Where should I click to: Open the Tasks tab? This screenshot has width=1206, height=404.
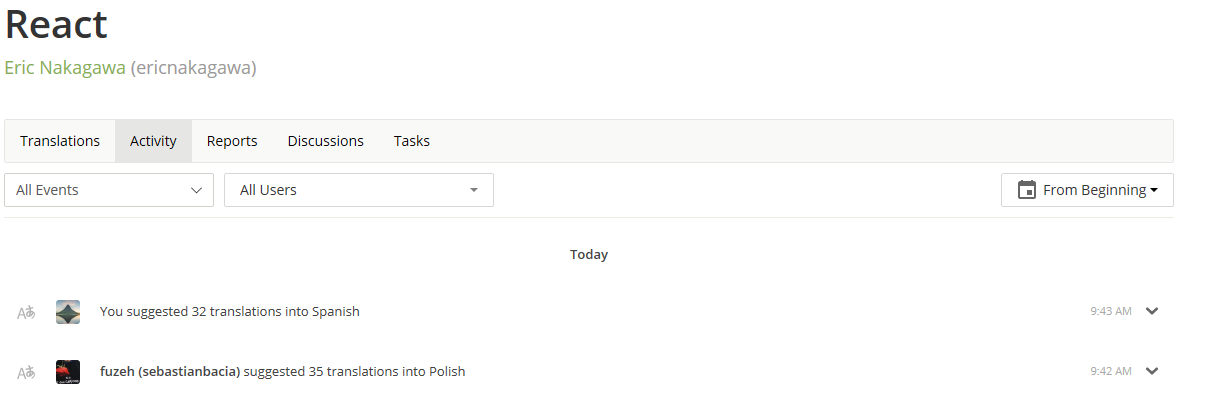(412, 141)
